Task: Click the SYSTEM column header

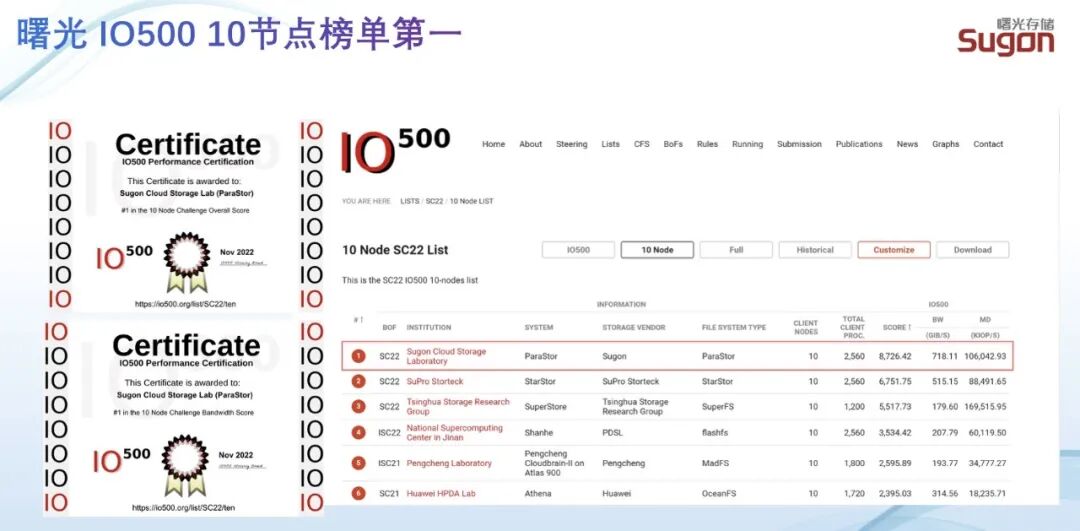Action: click(539, 327)
